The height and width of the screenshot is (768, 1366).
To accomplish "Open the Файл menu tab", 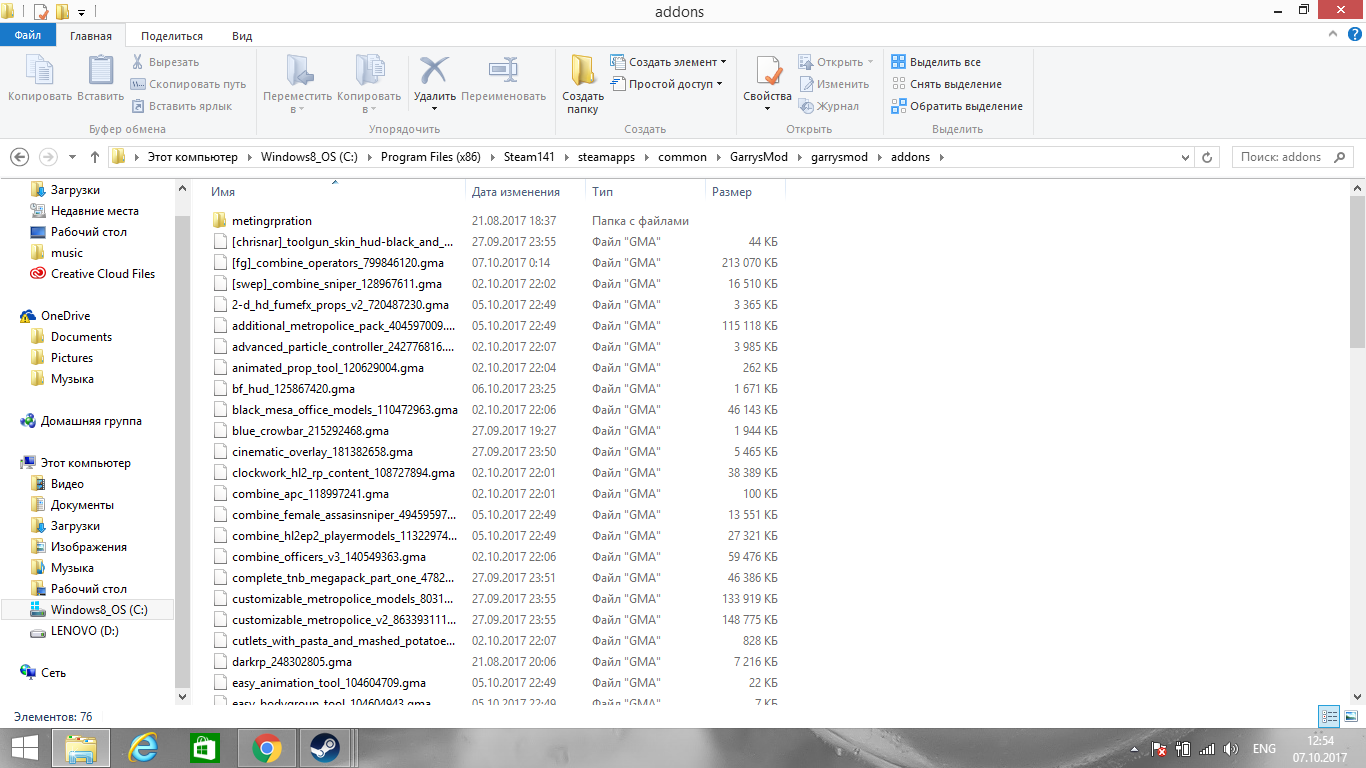I will click(28, 36).
